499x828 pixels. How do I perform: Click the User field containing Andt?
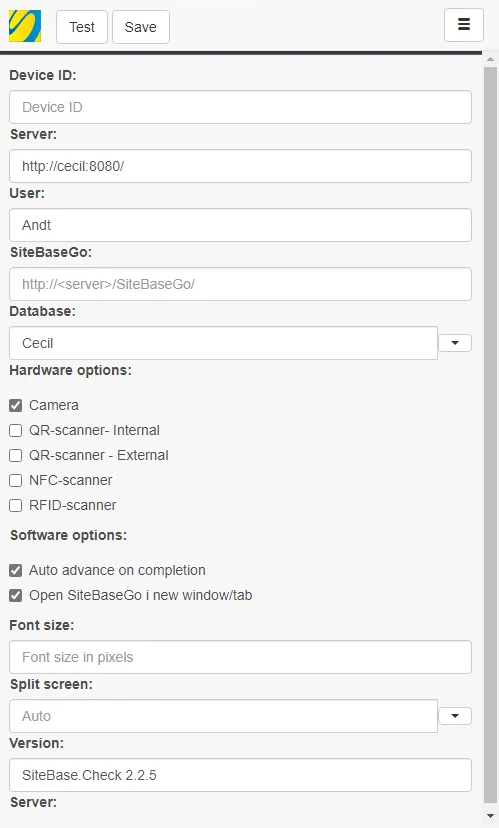click(x=240, y=225)
